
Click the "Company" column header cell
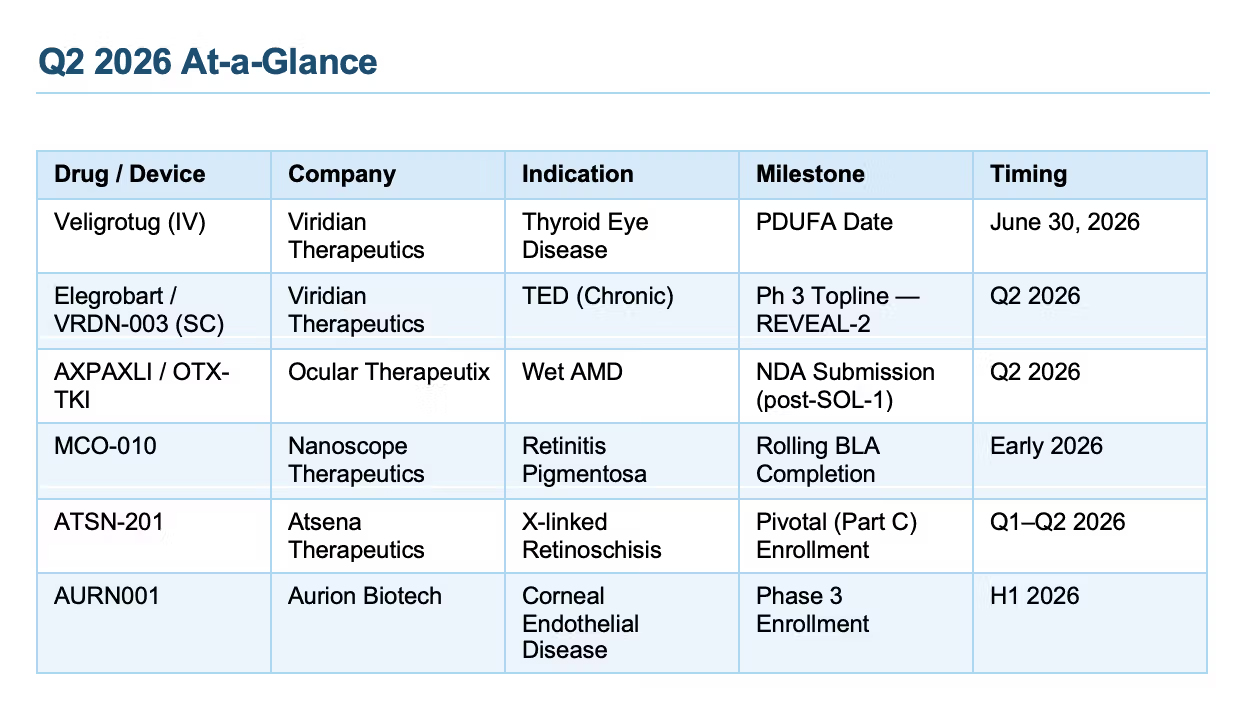[x=342, y=174]
